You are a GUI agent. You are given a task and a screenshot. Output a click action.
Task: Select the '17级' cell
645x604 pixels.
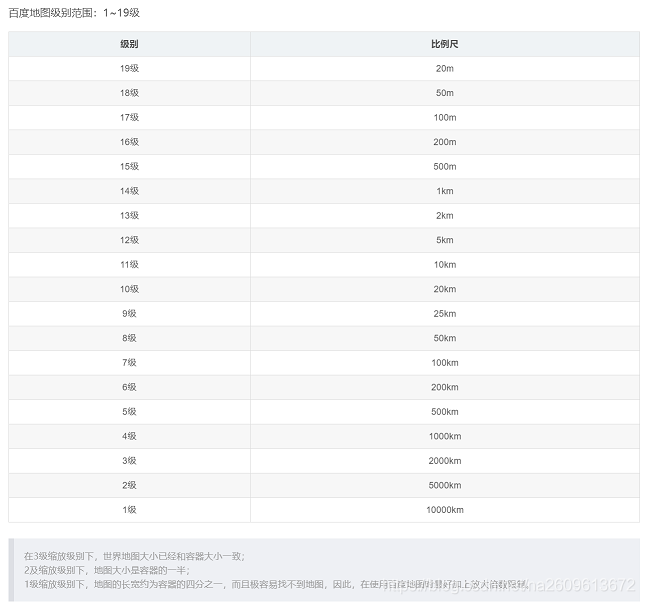point(129,117)
